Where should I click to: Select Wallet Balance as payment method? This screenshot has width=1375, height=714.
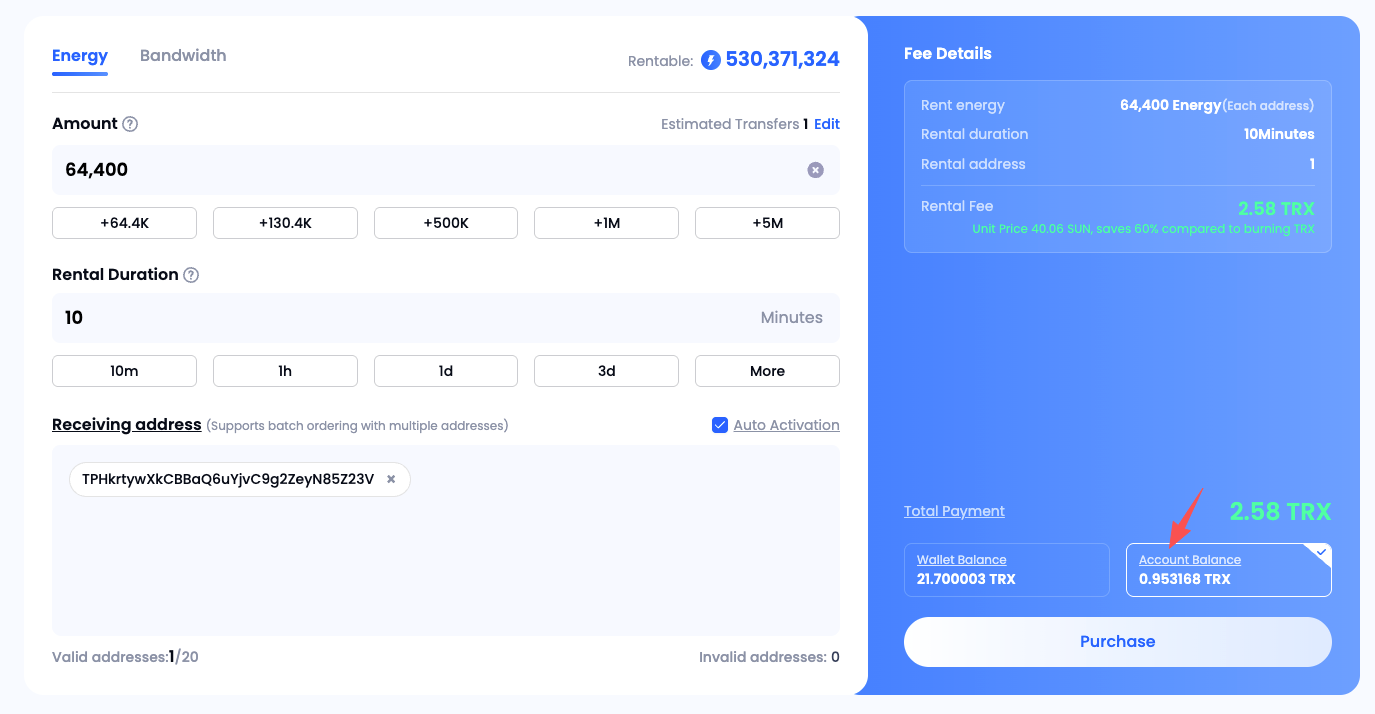tap(1007, 570)
